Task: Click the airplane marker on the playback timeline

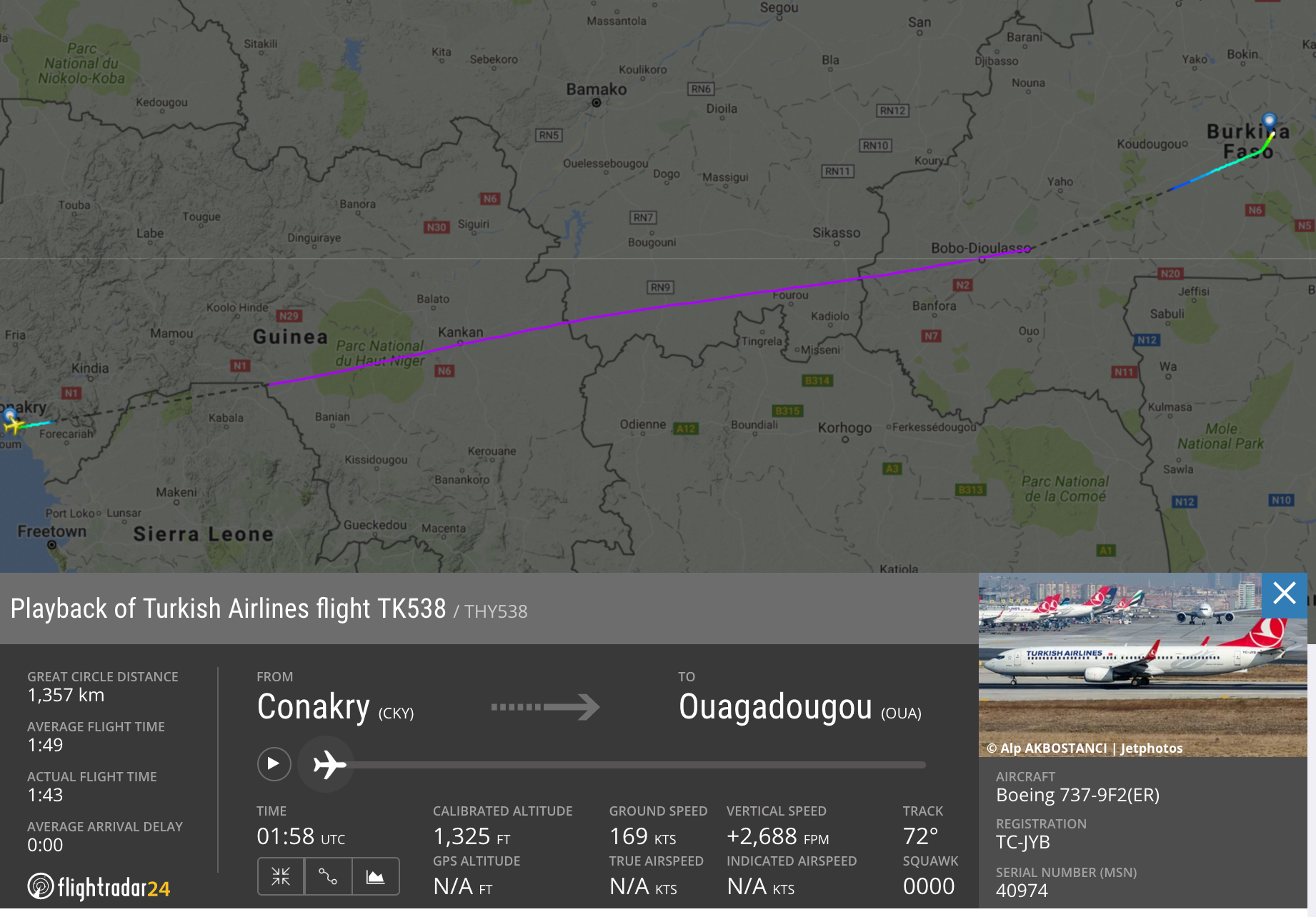Action: point(329,765)
